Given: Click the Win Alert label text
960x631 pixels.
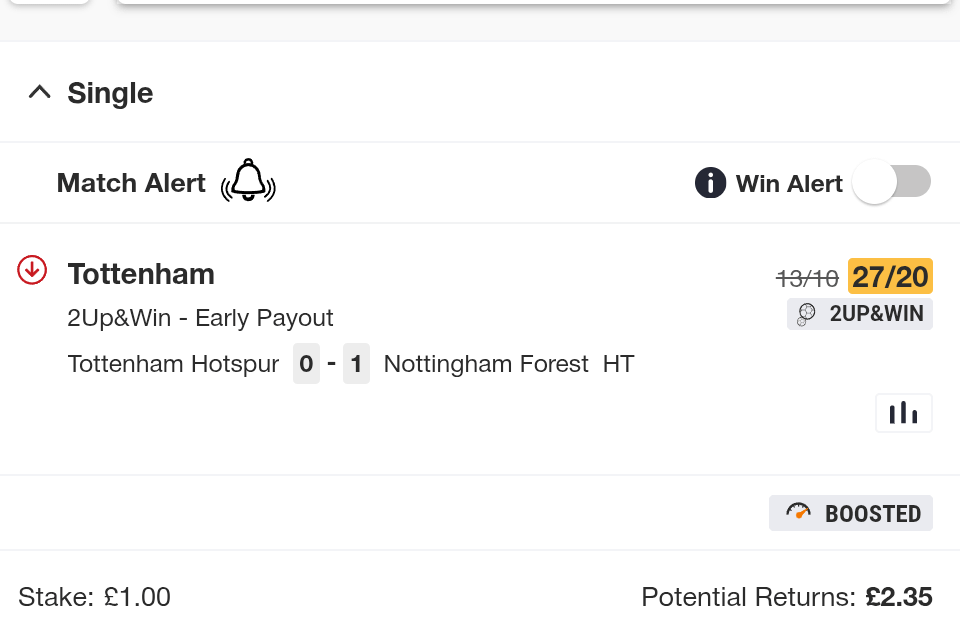Looking at the screenshot, I should (x=789, y=183).
